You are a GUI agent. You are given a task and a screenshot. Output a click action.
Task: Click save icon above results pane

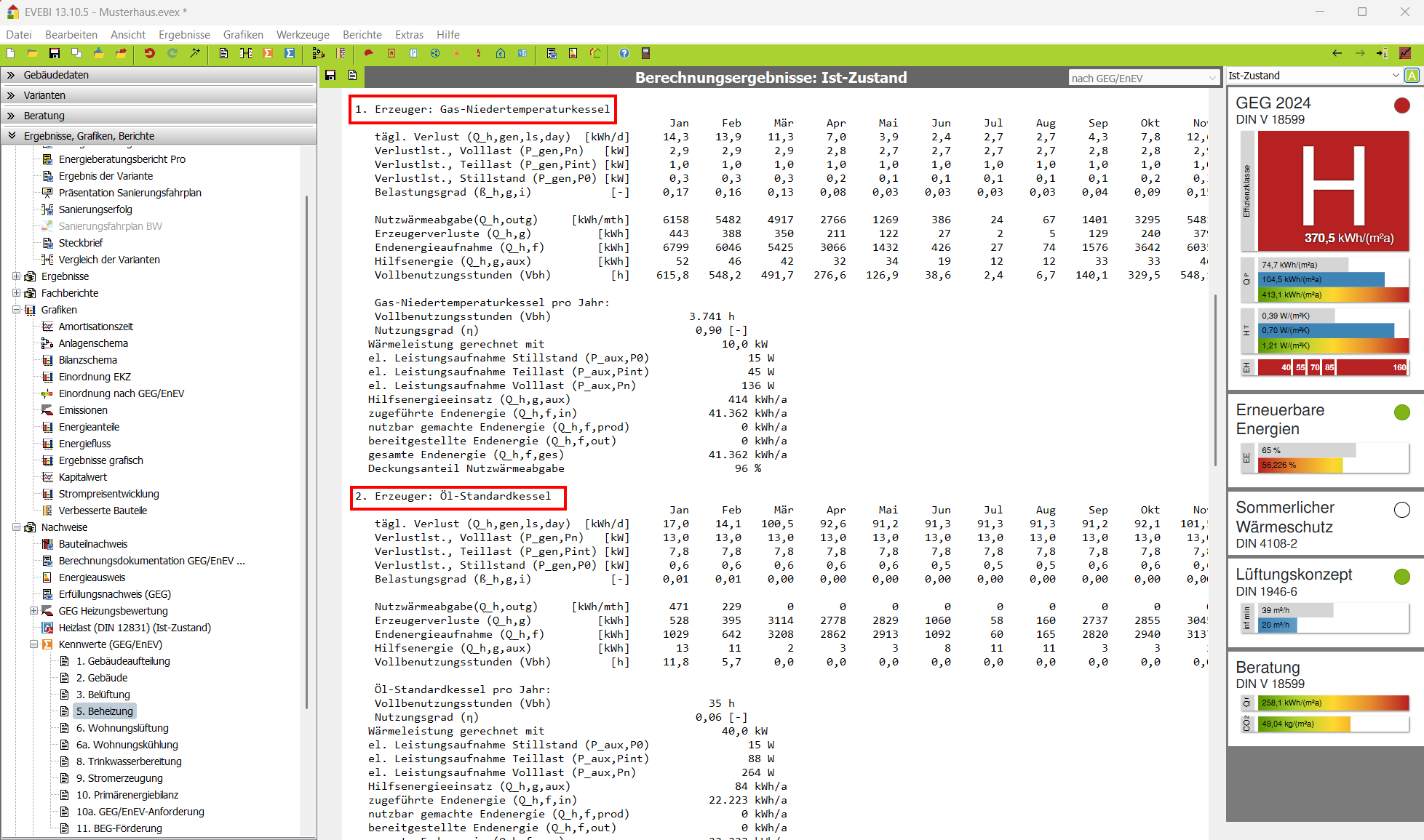coord(330,76)
